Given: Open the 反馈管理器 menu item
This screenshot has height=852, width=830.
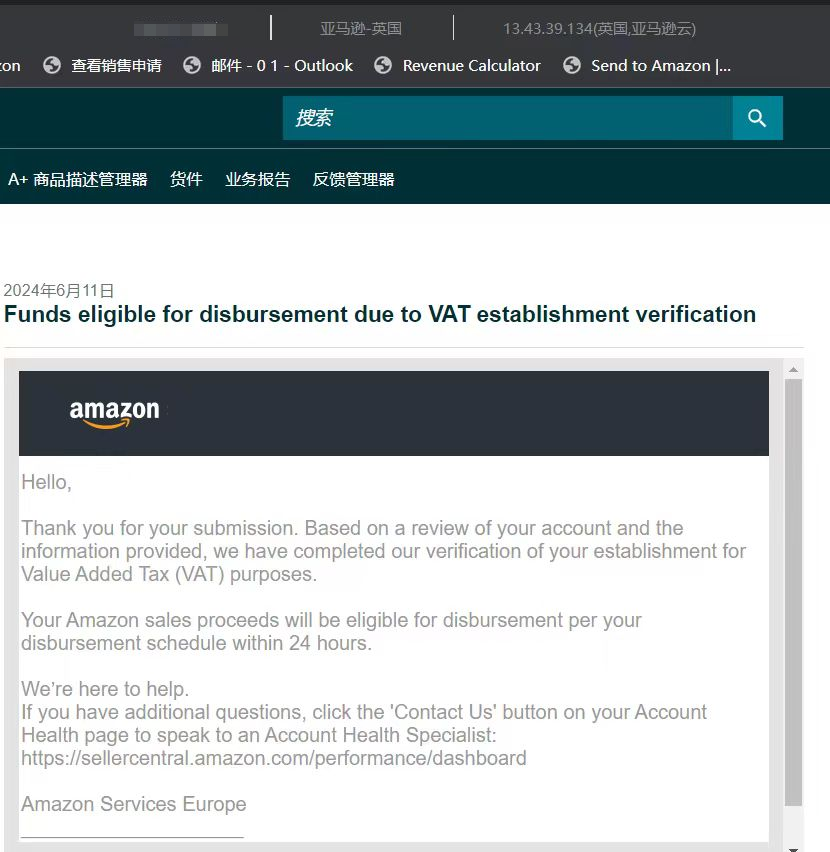Looking at the screenshot, I should click(354, 179).
